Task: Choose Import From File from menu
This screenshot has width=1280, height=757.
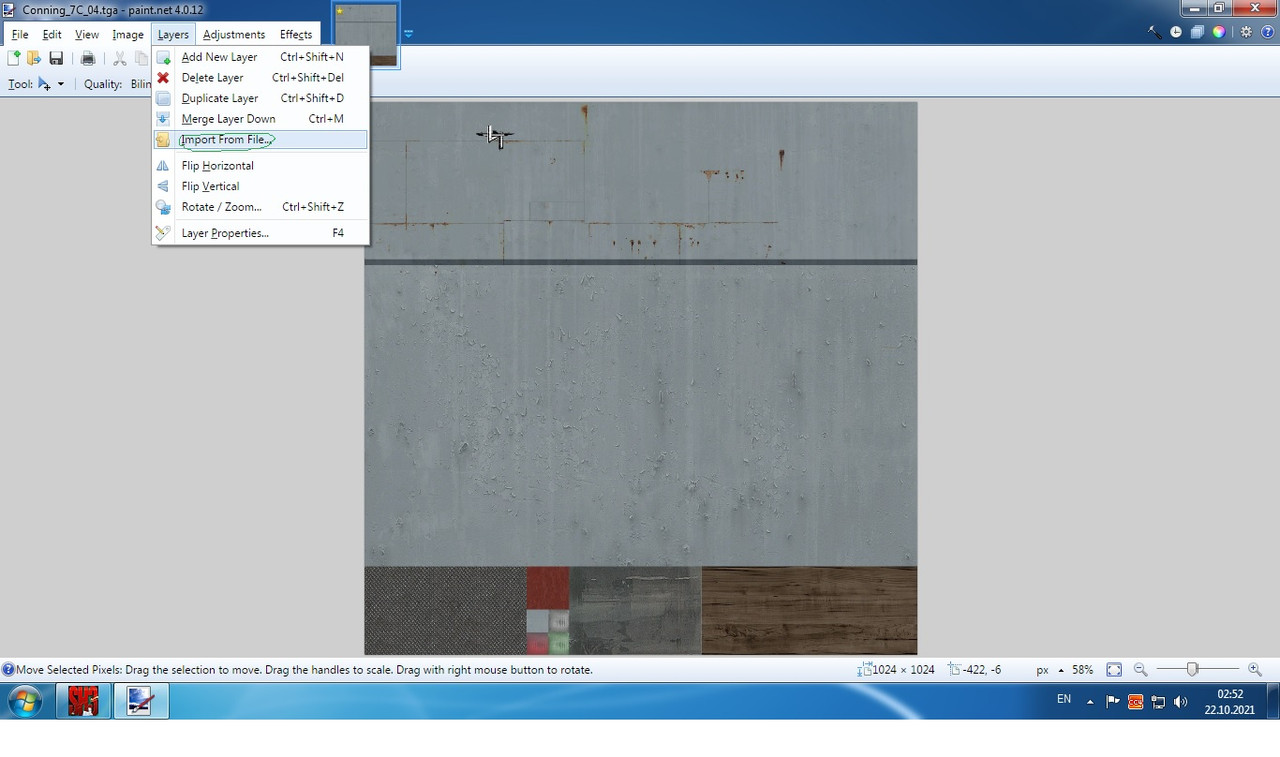Action: [261, 140]
